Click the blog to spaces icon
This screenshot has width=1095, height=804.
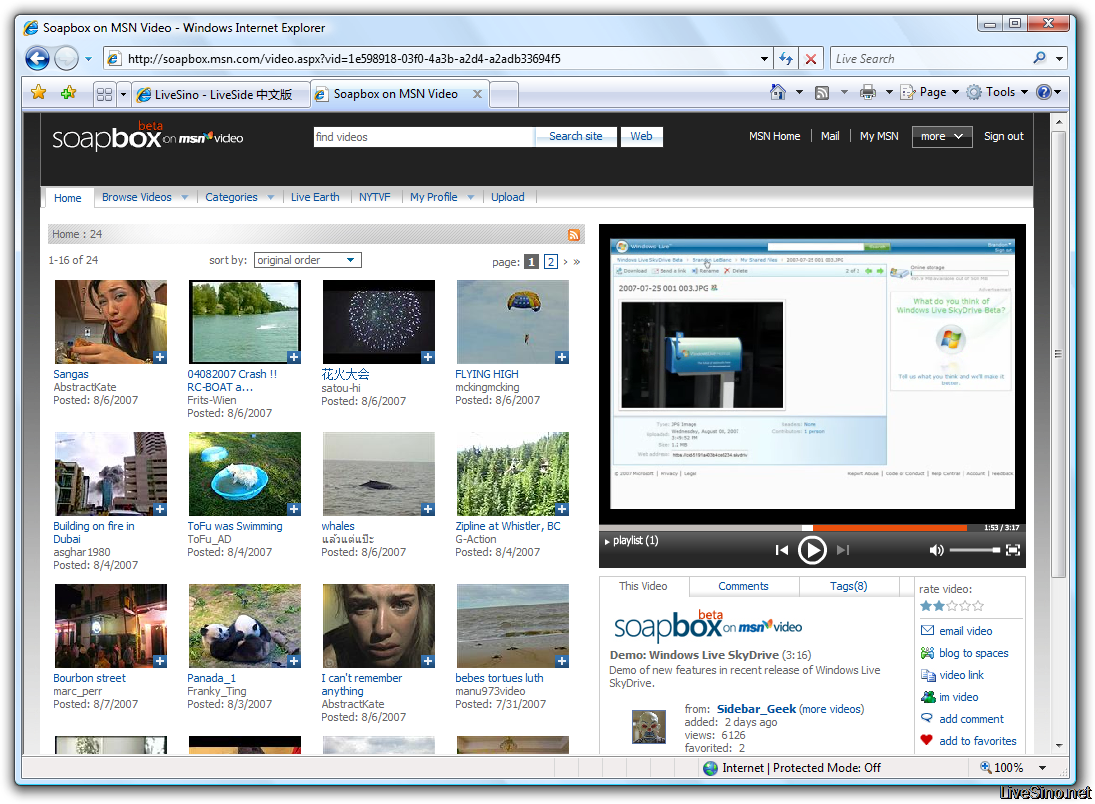(x=927, y=653)
